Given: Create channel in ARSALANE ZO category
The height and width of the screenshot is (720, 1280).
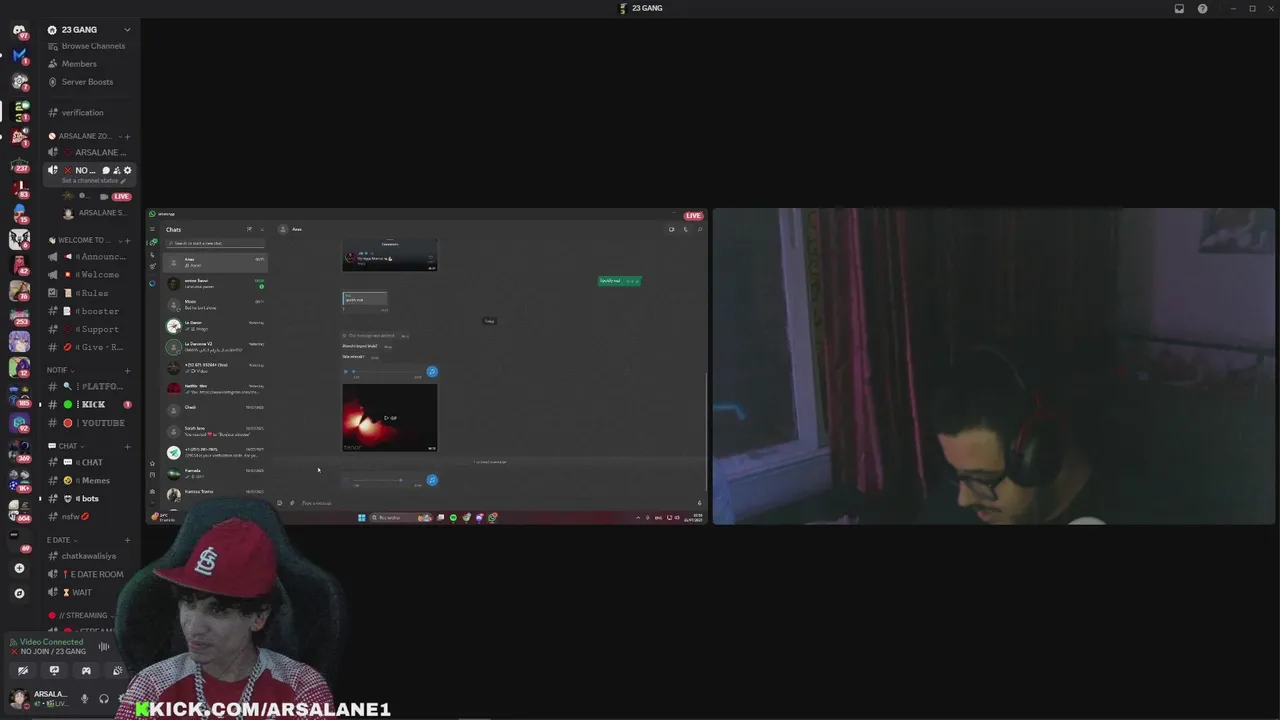Looking at the screenshot, I should pos(127,136).
